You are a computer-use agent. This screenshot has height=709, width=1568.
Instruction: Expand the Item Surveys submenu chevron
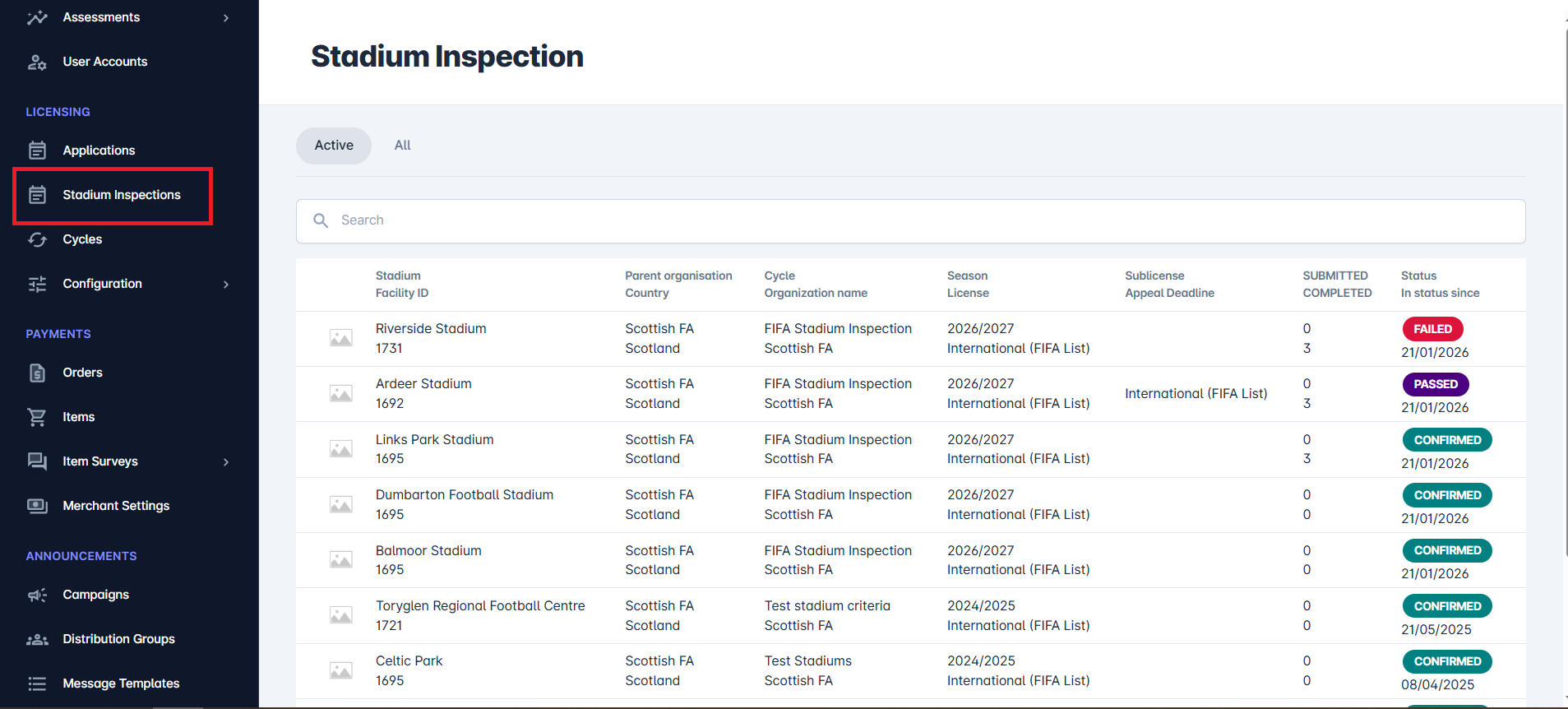click(226, 462)
